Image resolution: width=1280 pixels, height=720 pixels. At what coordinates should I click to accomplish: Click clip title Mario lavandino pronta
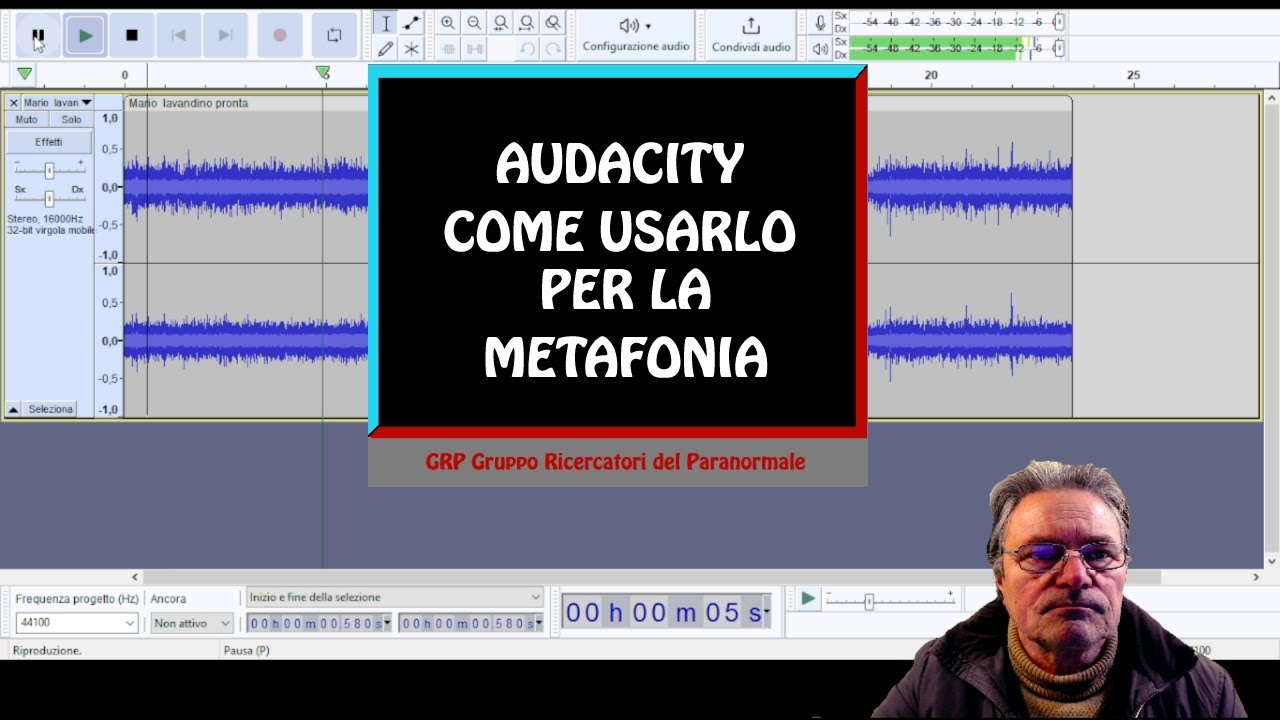click(x=188, y=103)
